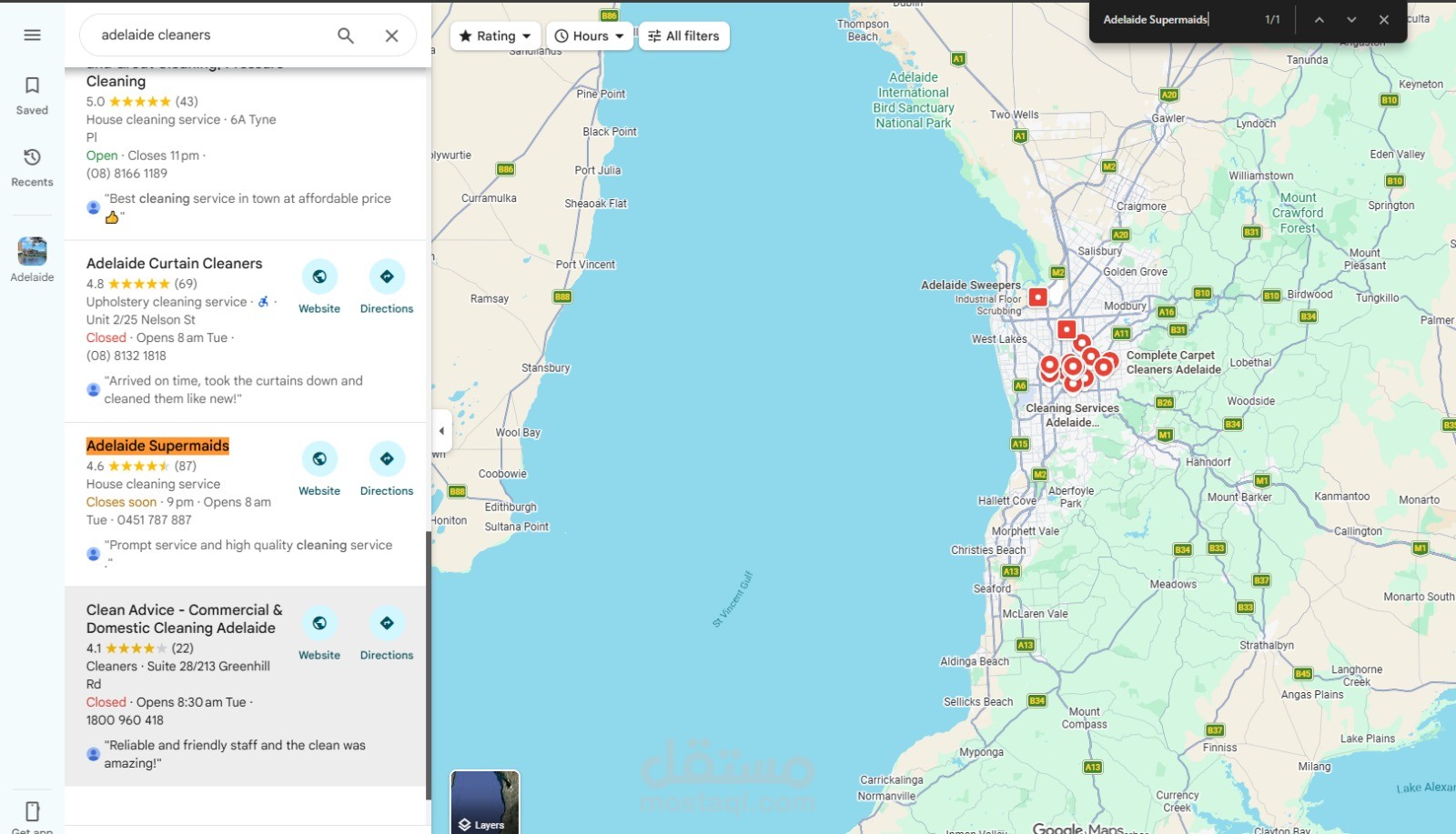
Task: Open Website for Adelaide Supermaids
Action: 319,469
